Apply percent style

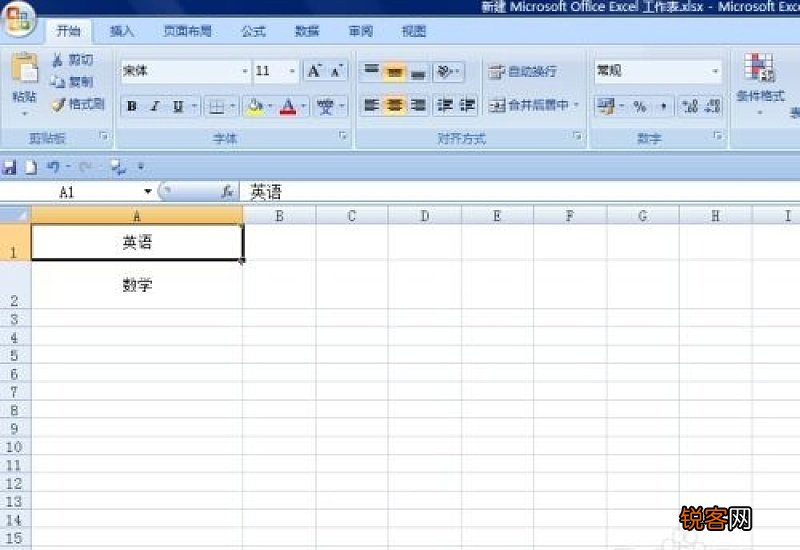click(640, 106)
